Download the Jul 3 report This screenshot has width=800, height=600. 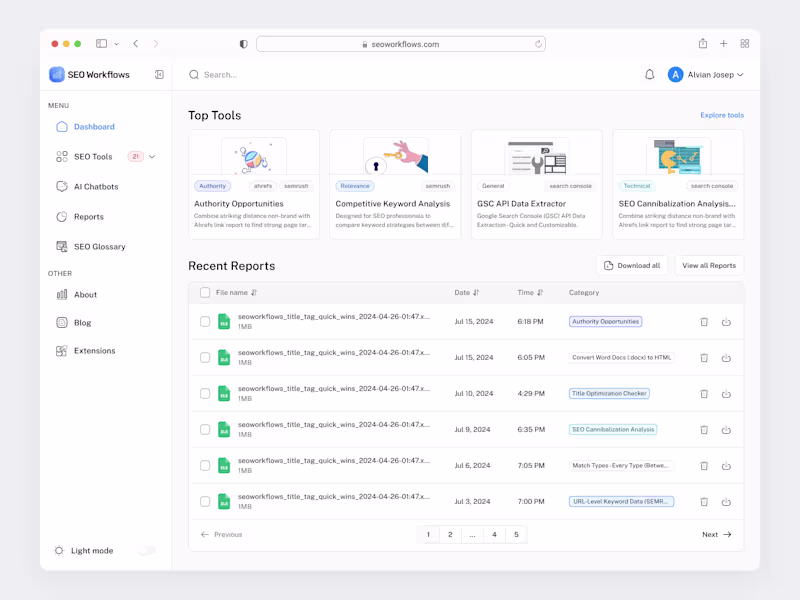(x=726, y=502)
